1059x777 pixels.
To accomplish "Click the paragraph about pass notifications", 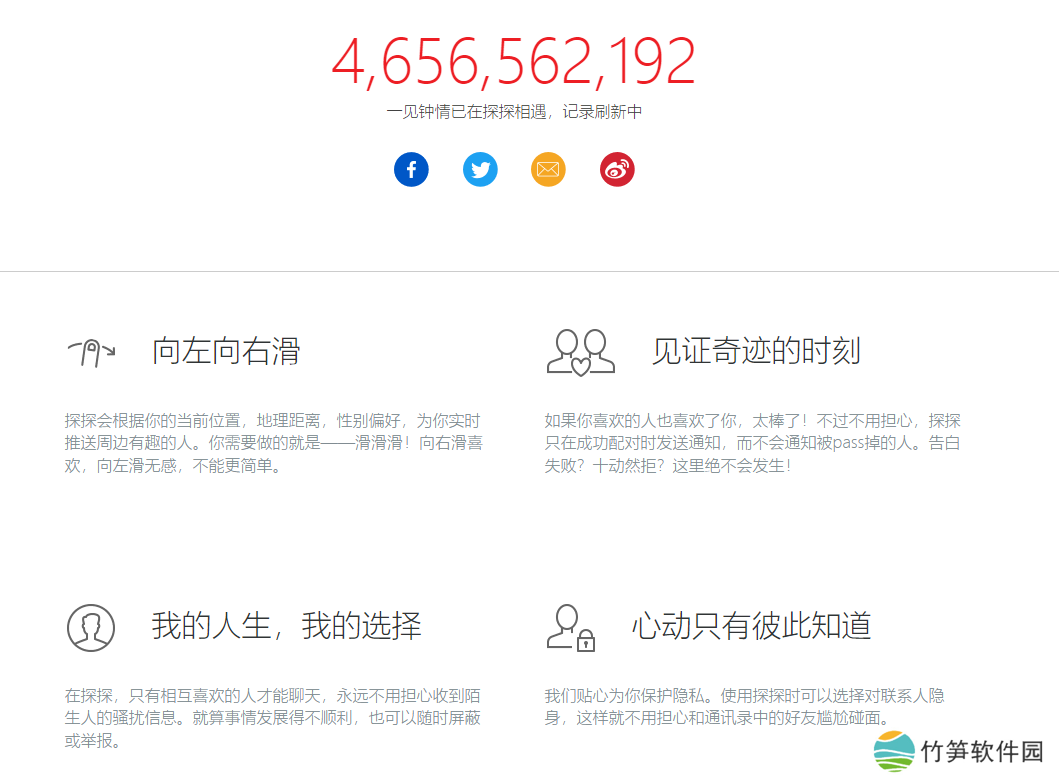I will 752,443.
